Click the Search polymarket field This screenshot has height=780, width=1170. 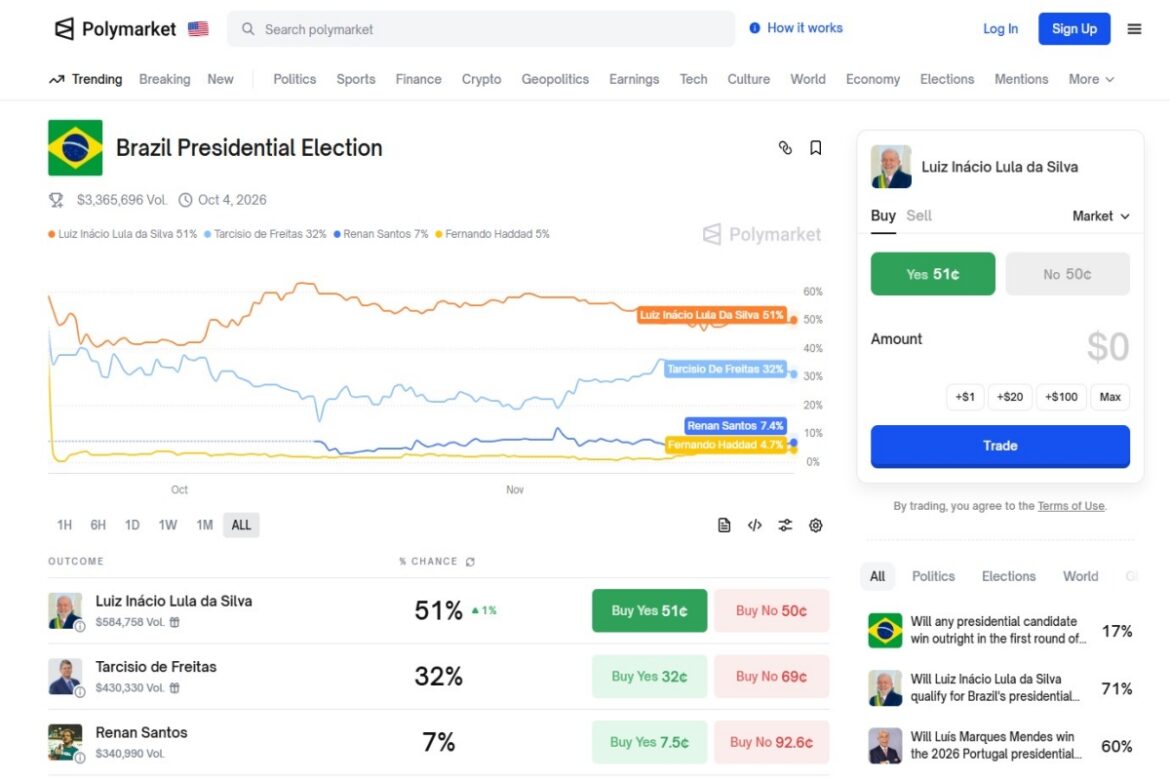(x=481, y=29)
